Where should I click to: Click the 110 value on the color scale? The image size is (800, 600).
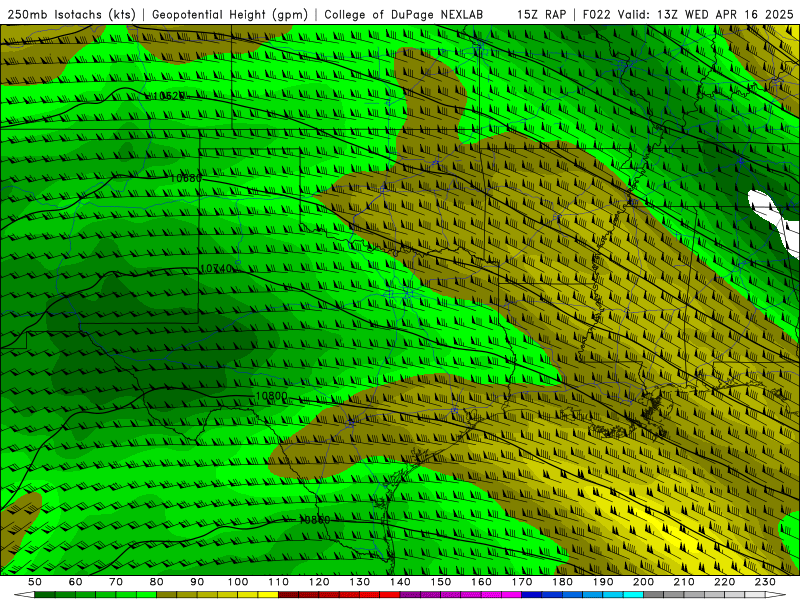pyautogui.click(x=279, y=582)
